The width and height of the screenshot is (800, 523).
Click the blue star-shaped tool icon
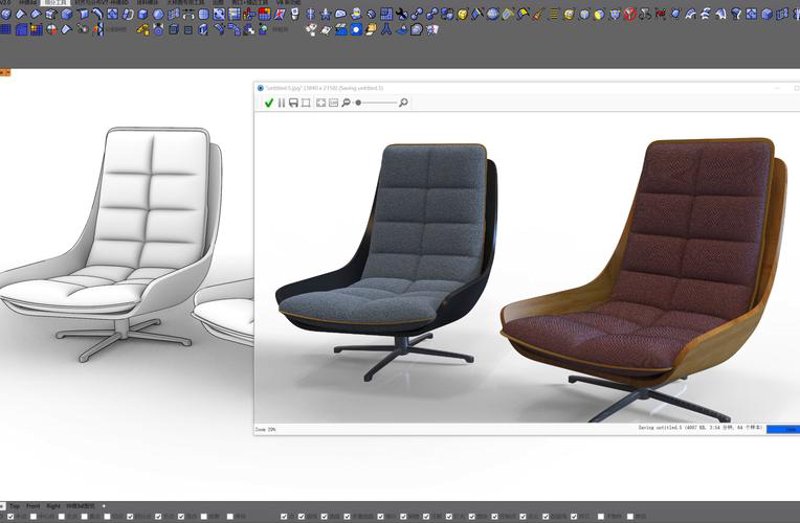click(x=326, y=14)
